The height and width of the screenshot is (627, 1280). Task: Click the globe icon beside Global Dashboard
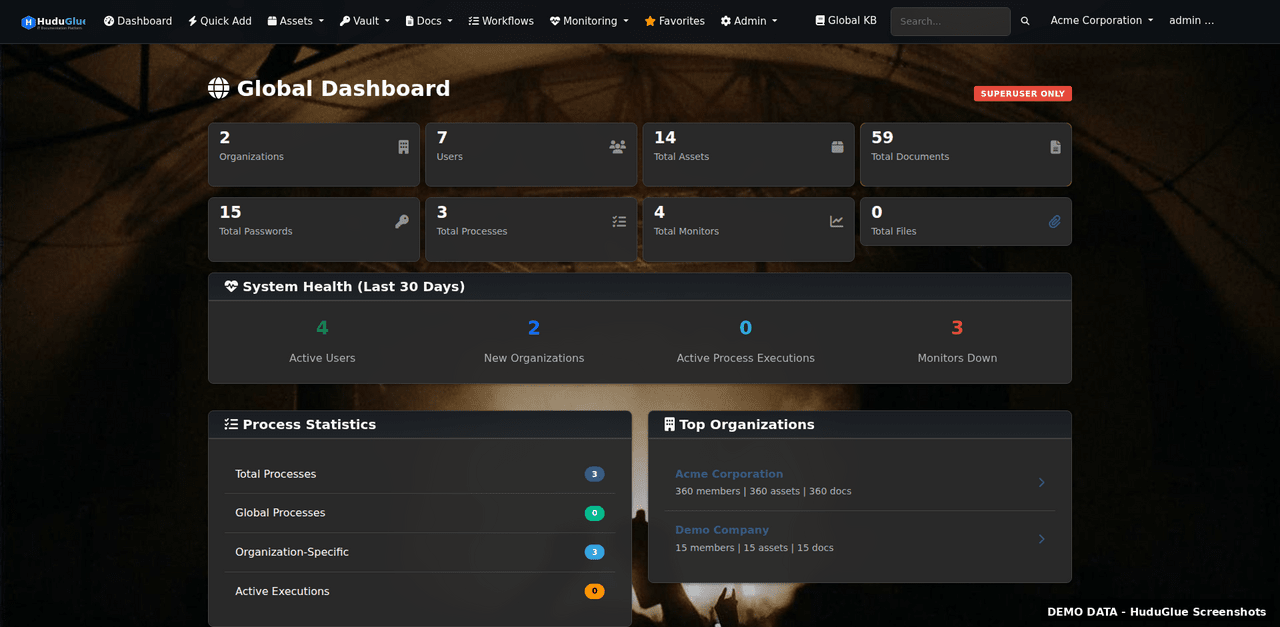pos(219,89)
